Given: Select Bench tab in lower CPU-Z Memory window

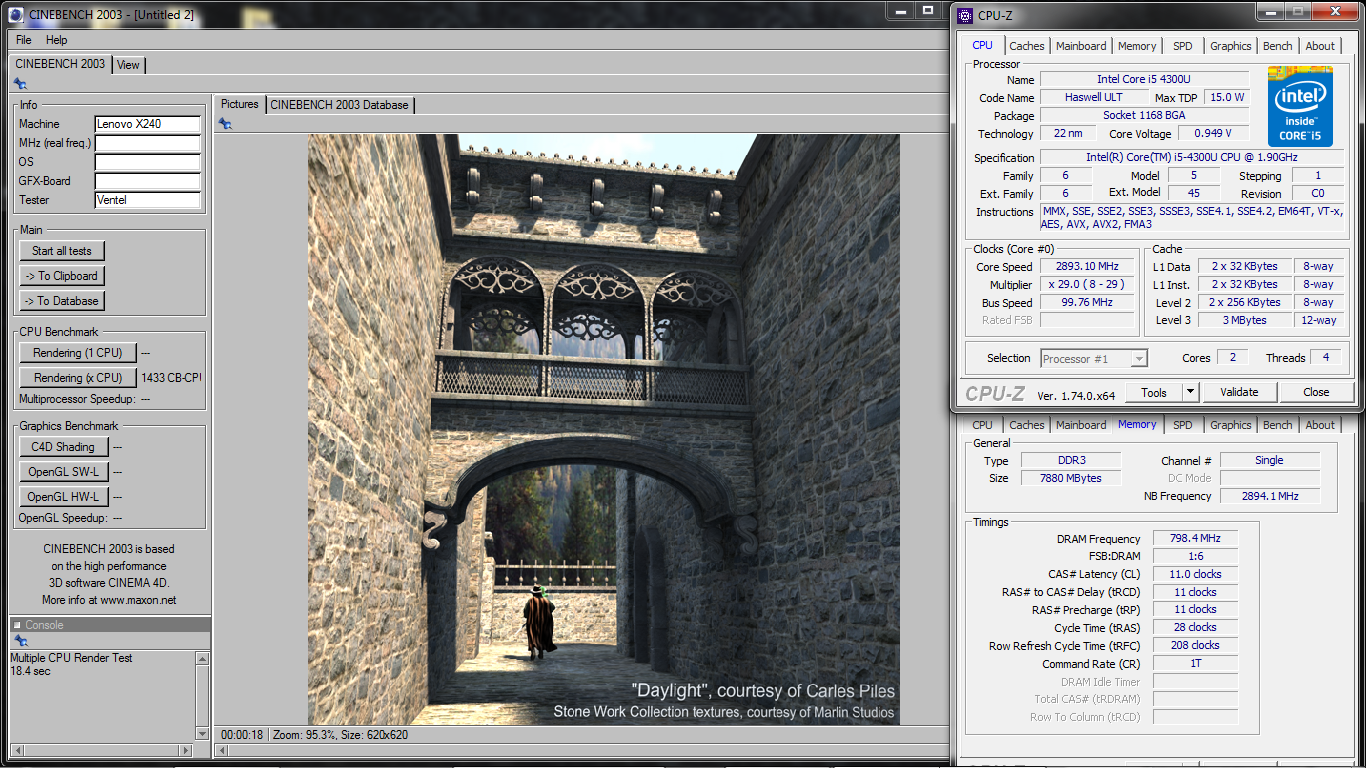Looking at the screenshot, I should pyautogui.click(x=1278, y=425).
